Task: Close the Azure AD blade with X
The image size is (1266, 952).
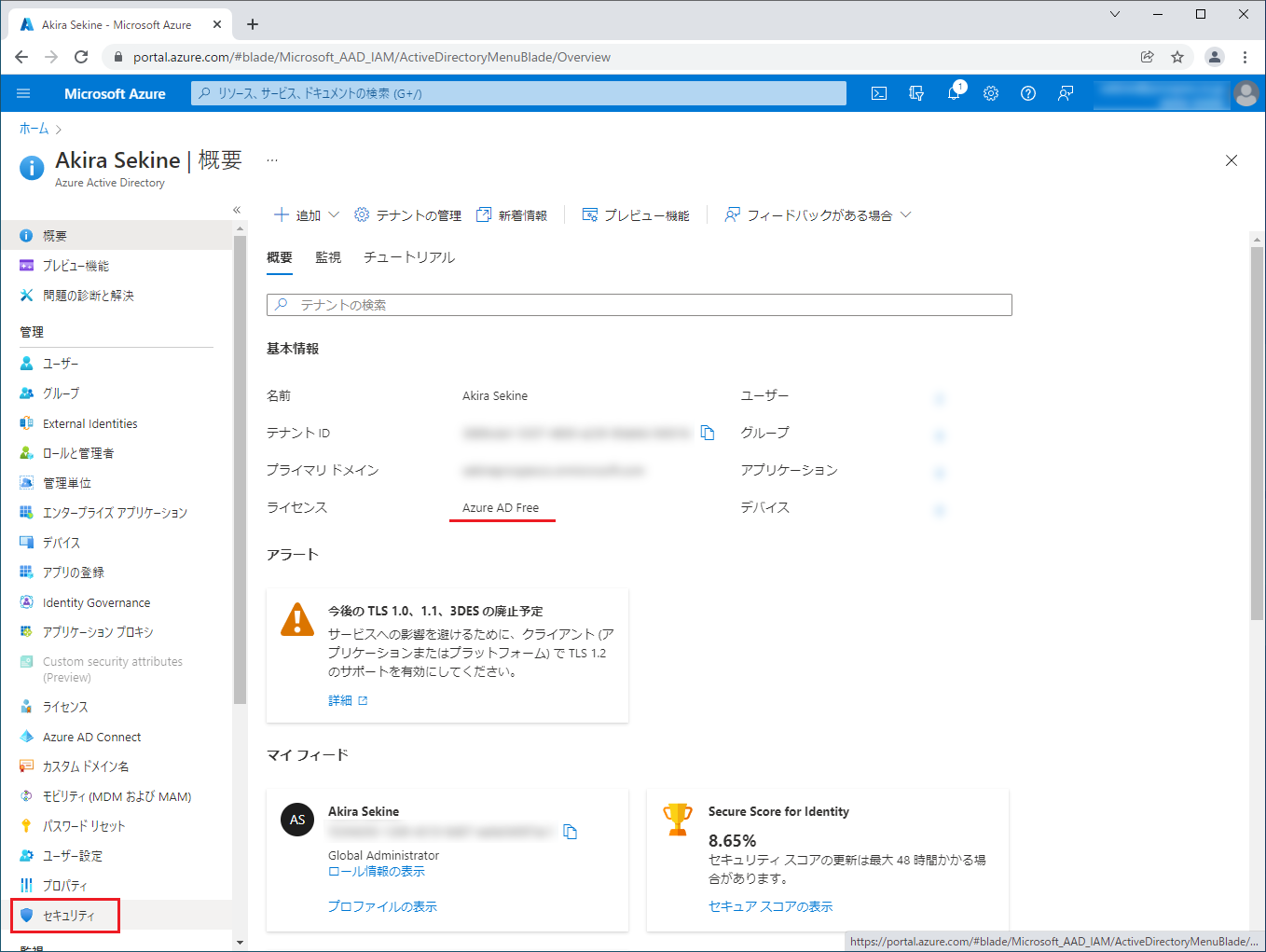Action: coord(1232,160)
